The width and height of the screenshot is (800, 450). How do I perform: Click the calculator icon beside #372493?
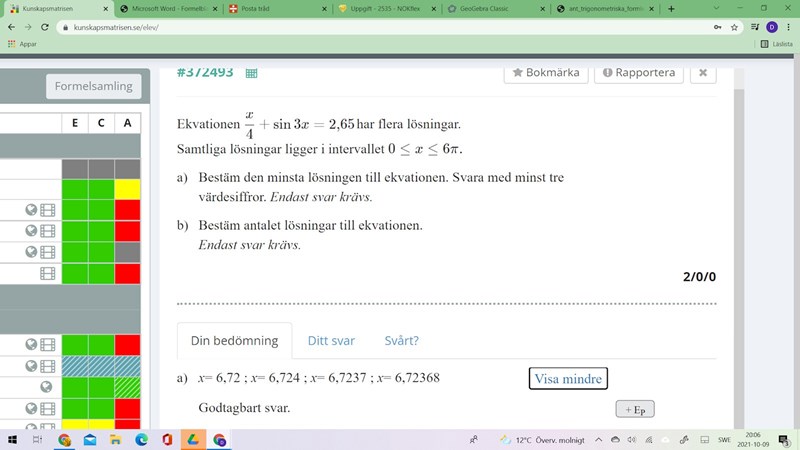(x=252, y=73)
